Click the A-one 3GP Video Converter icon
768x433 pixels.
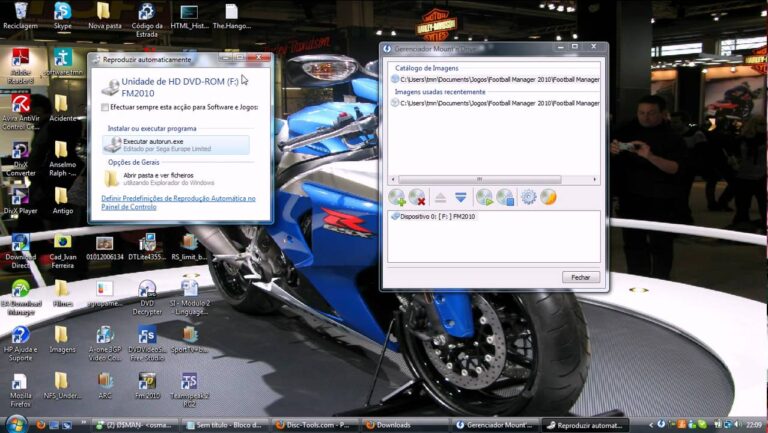pos(105,343)
